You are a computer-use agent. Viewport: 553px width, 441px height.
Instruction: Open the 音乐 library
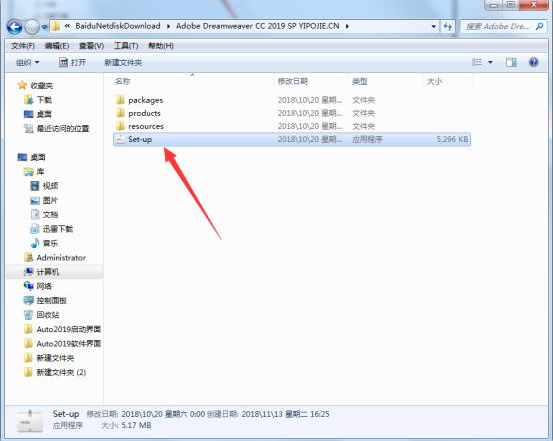(44, 243)
